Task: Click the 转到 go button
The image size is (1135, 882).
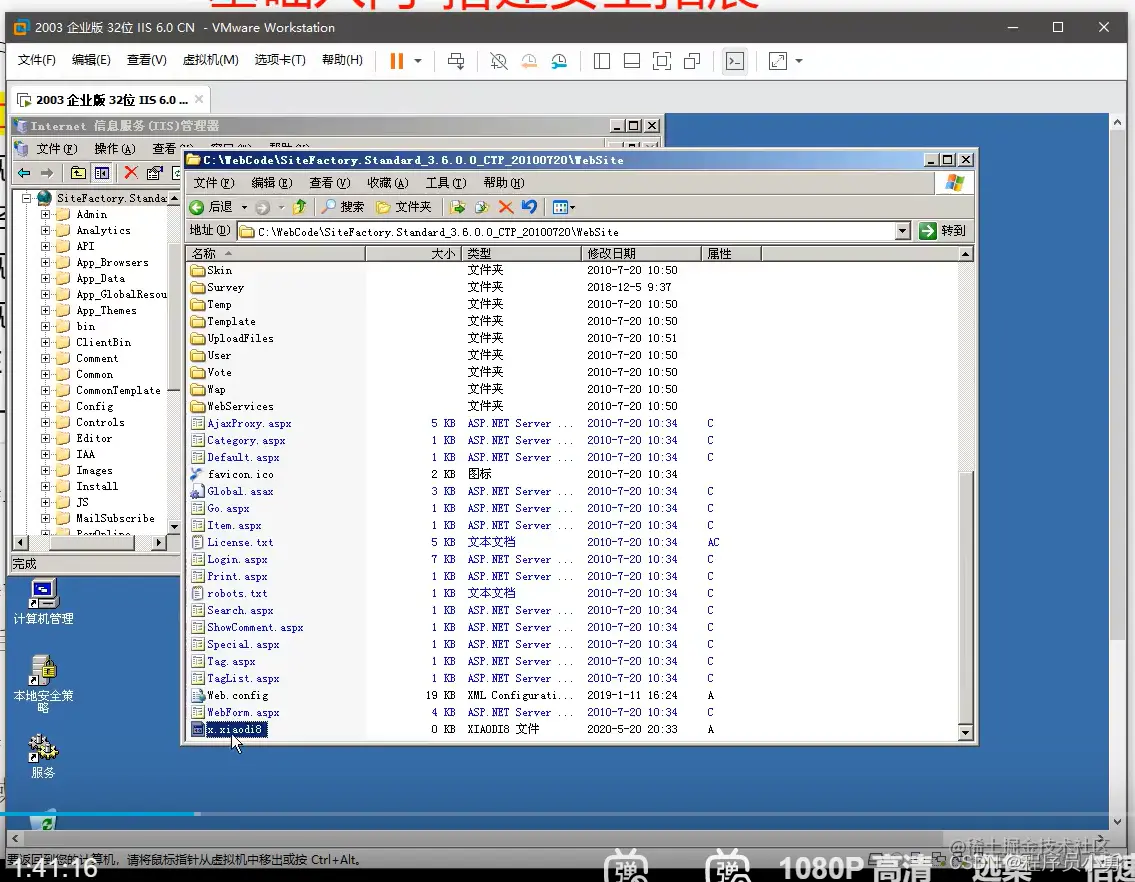Action: tap(942, 231)
